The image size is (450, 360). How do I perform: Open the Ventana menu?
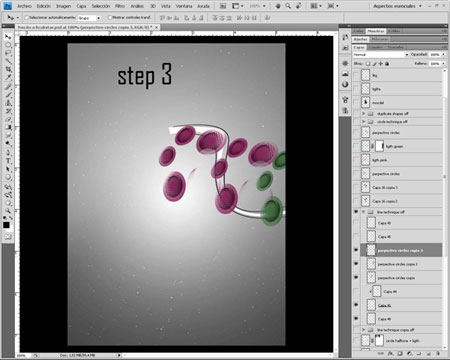[184, 6]
